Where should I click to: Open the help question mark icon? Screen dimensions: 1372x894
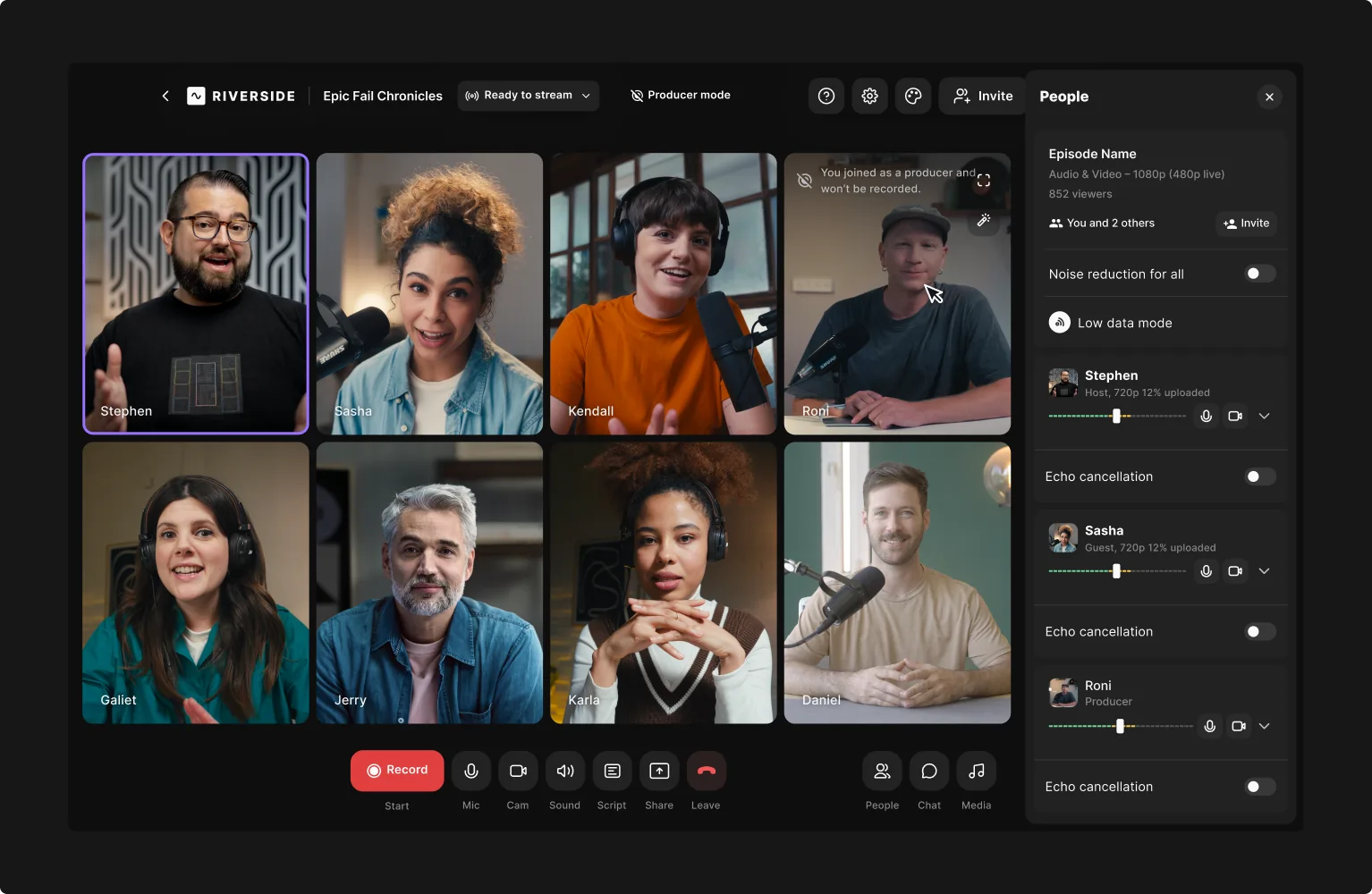click(x=826, y=96)
